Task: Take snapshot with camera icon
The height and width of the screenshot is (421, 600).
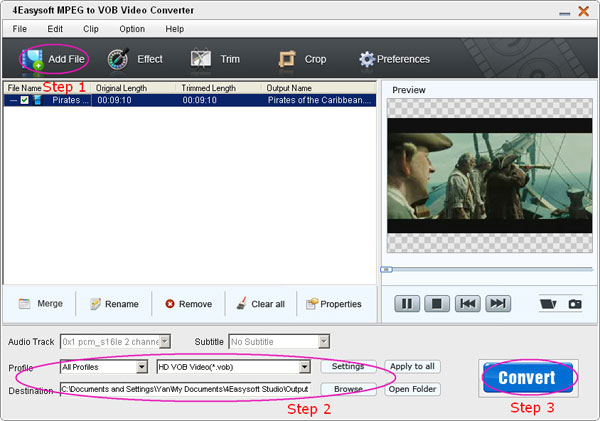Action: (575, 304)
